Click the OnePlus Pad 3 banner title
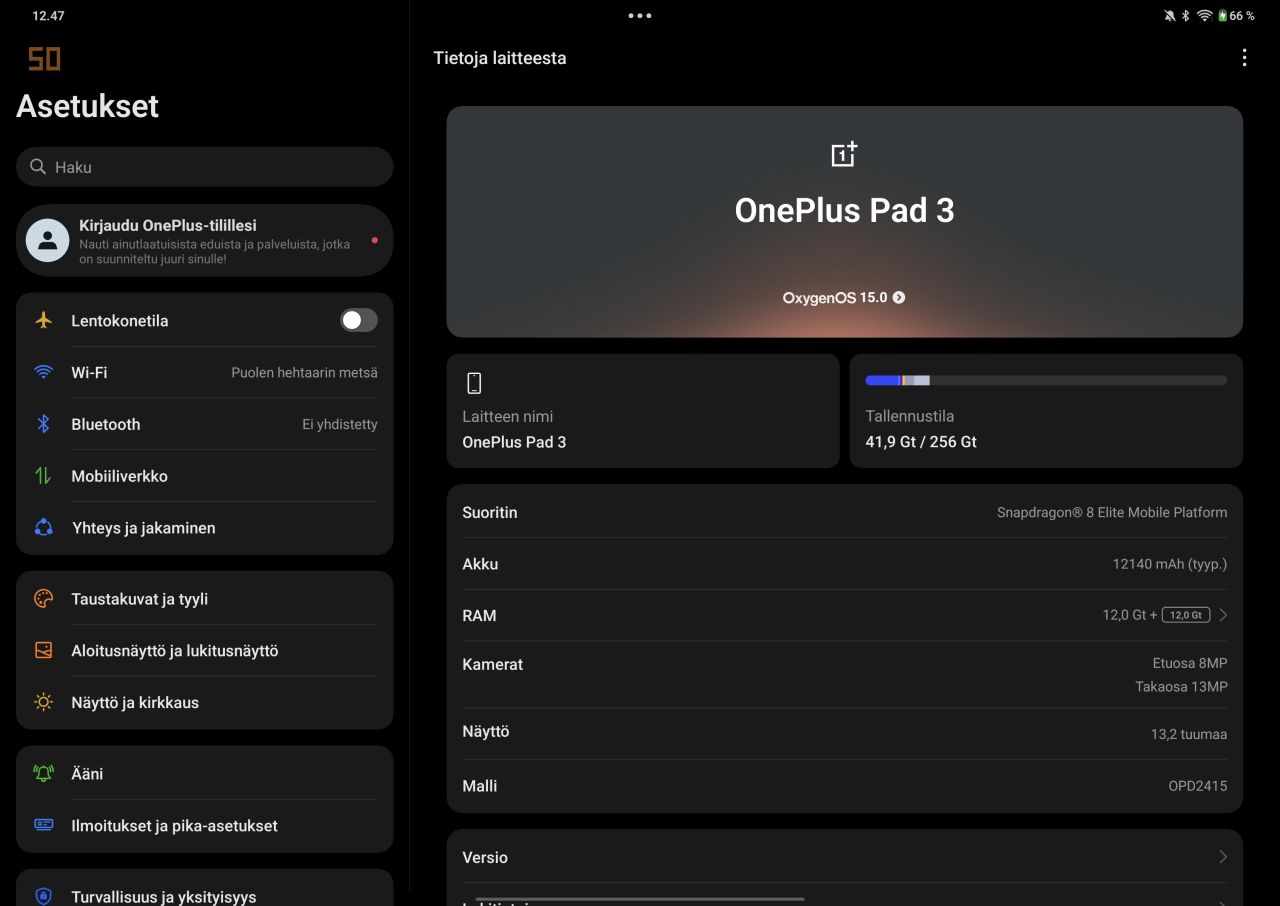Viewport: 1280px width, 906px height. [x=845, y=210]
